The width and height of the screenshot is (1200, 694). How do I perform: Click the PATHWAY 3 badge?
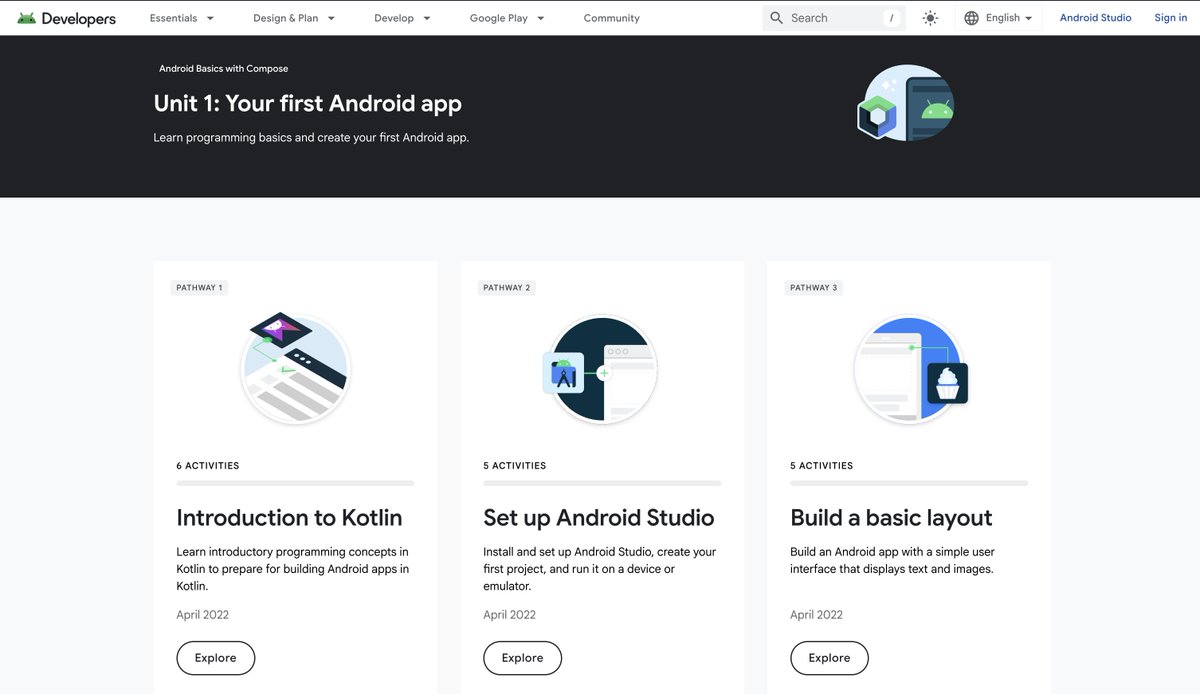814,288
